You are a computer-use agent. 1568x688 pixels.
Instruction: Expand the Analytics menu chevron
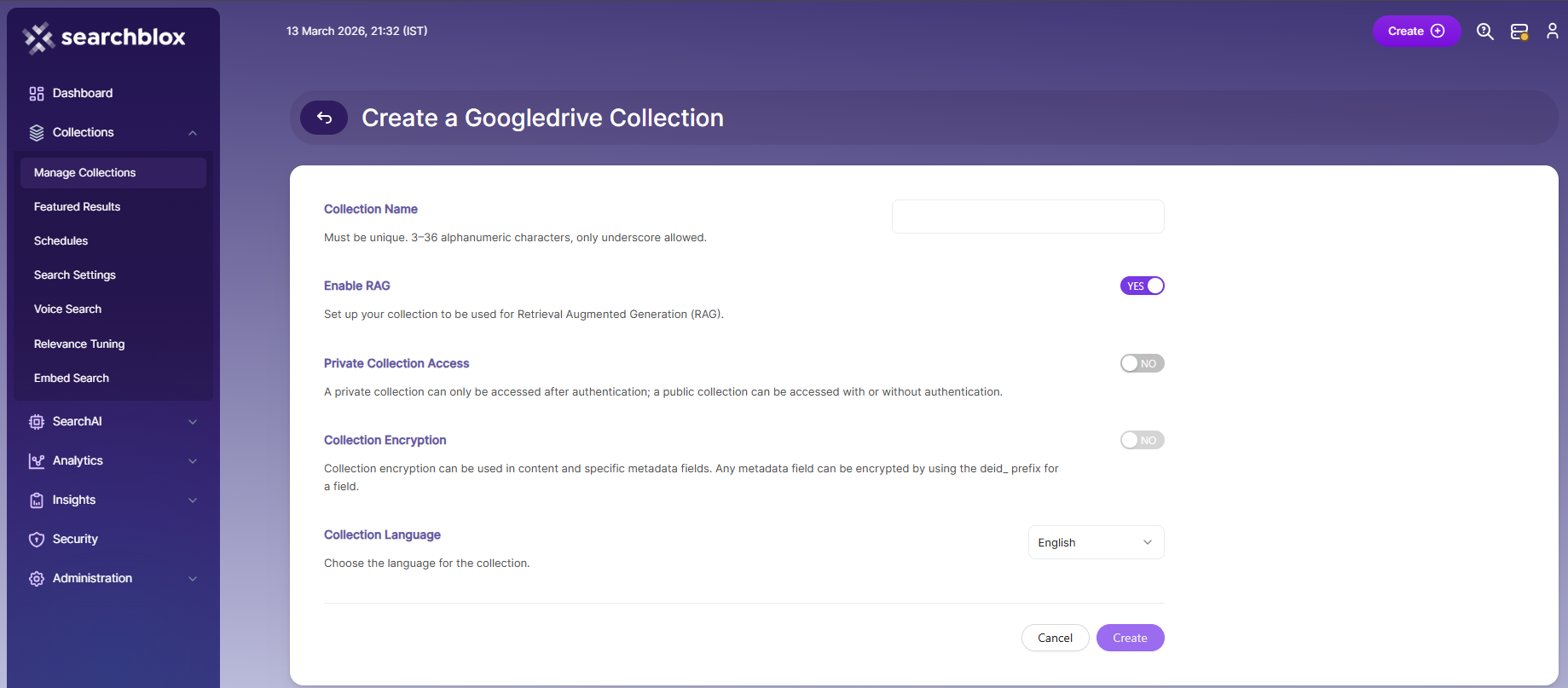[x=193, y=461]
